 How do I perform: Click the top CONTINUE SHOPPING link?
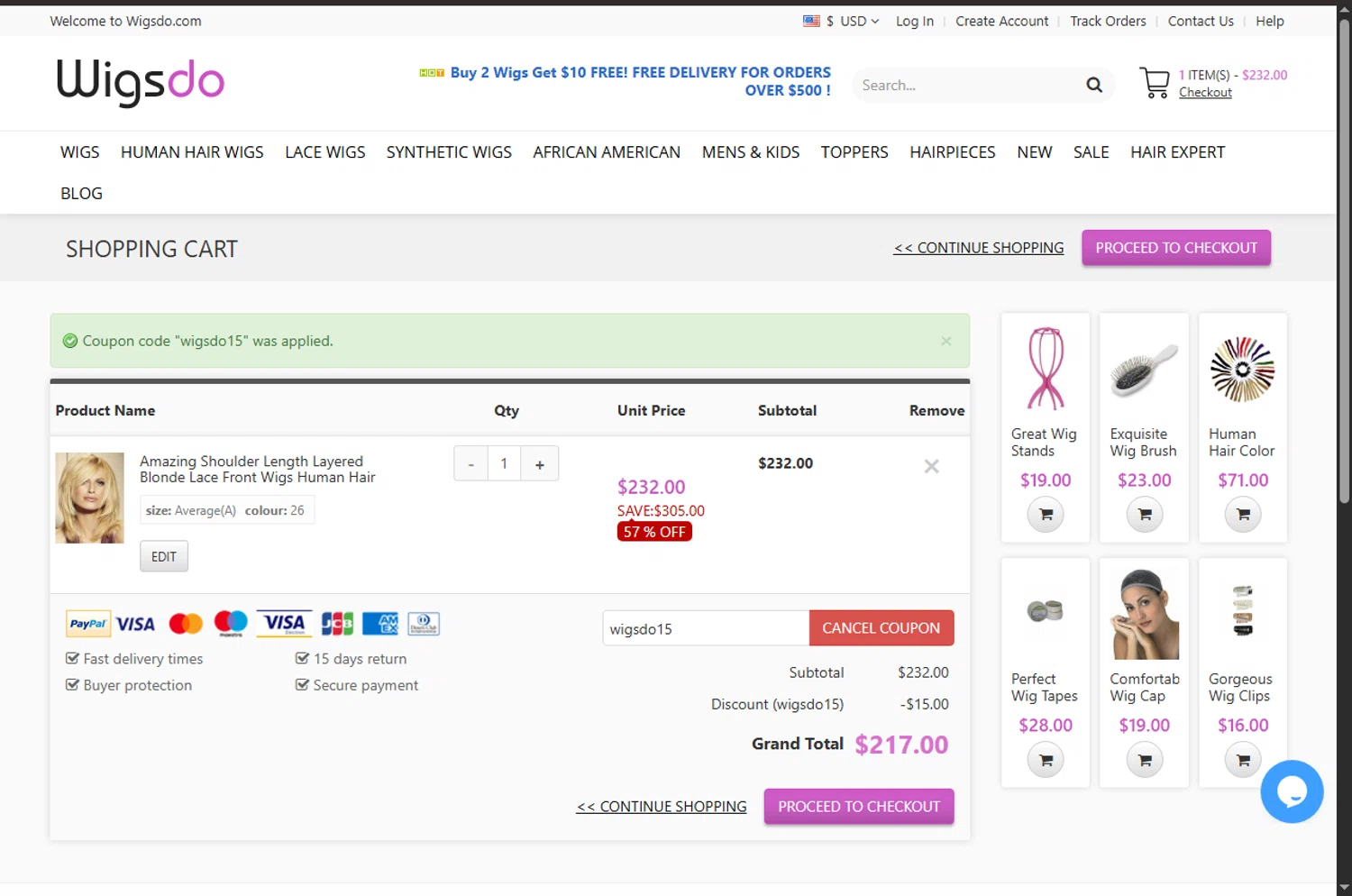[979, 248]
